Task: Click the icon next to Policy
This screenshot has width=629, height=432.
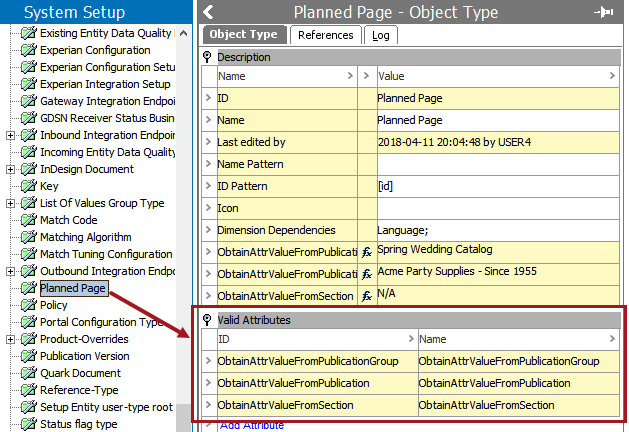Action: pos(29,305)
